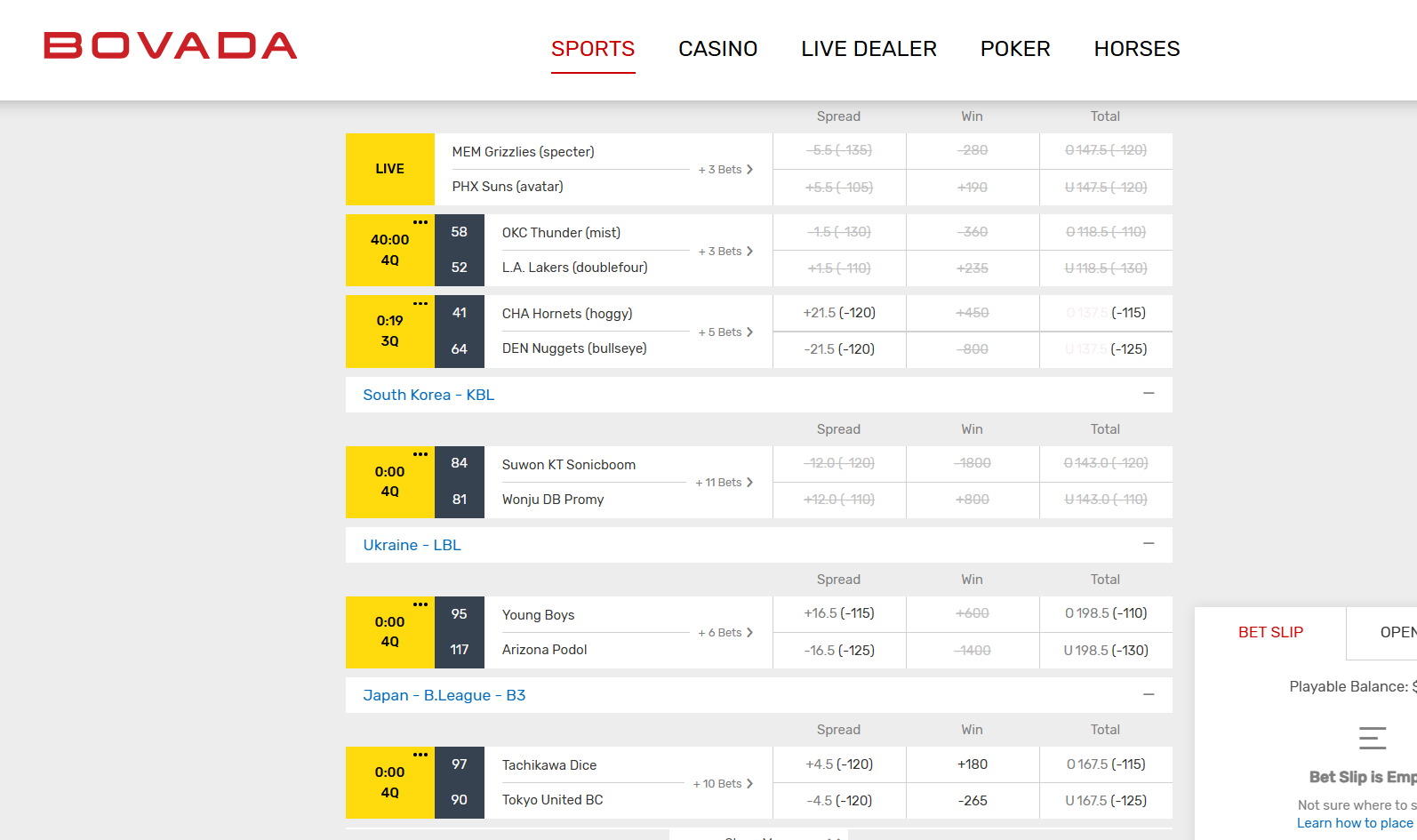Select Tachikawa Dice +180 win odds
This screenshot has height=840, width=1417.
click(x=973, y=764)
